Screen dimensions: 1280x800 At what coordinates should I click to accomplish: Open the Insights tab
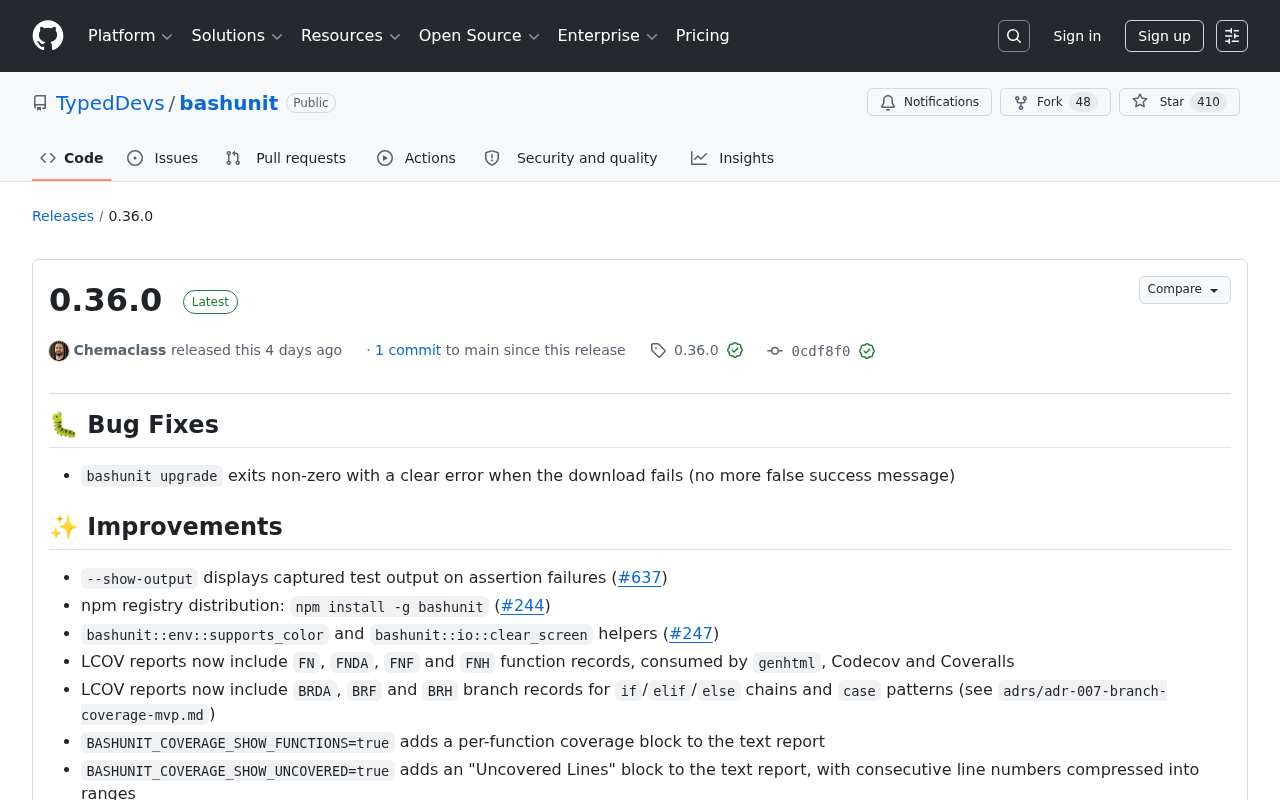[x=732, y=158]
